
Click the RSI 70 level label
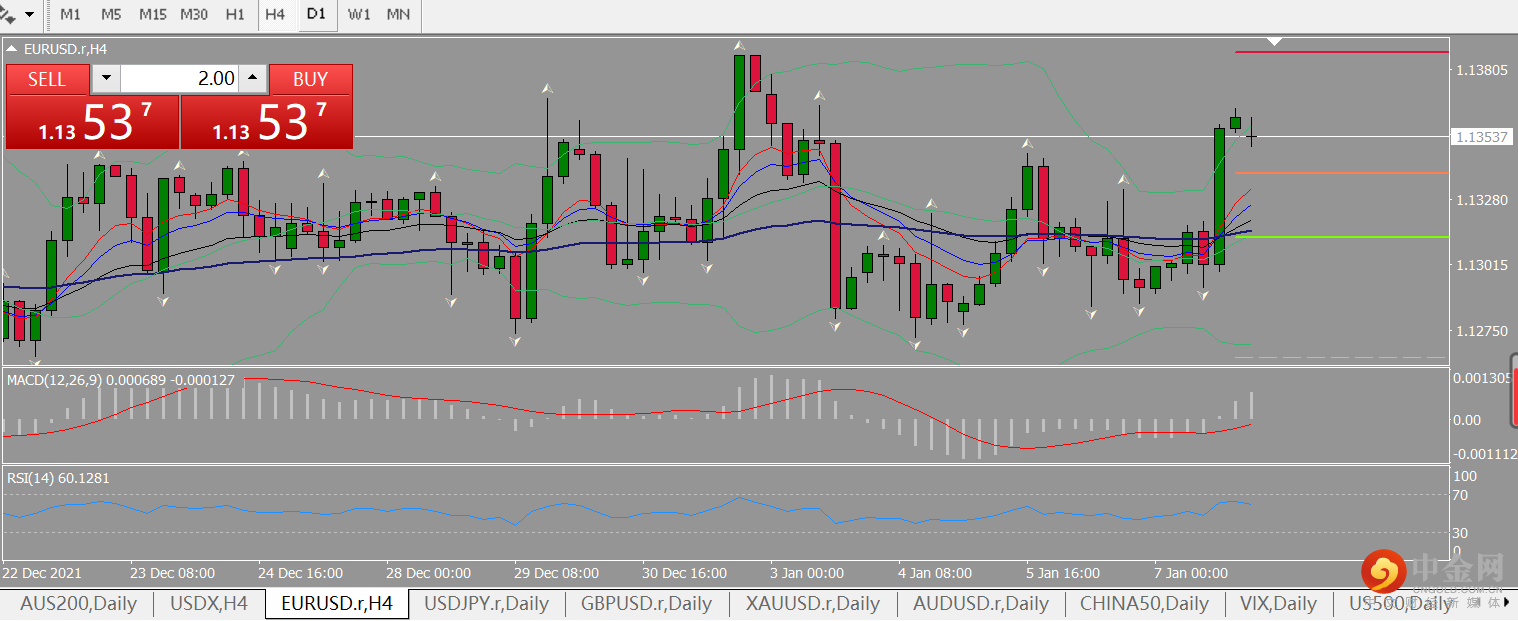coord(1459,495)
